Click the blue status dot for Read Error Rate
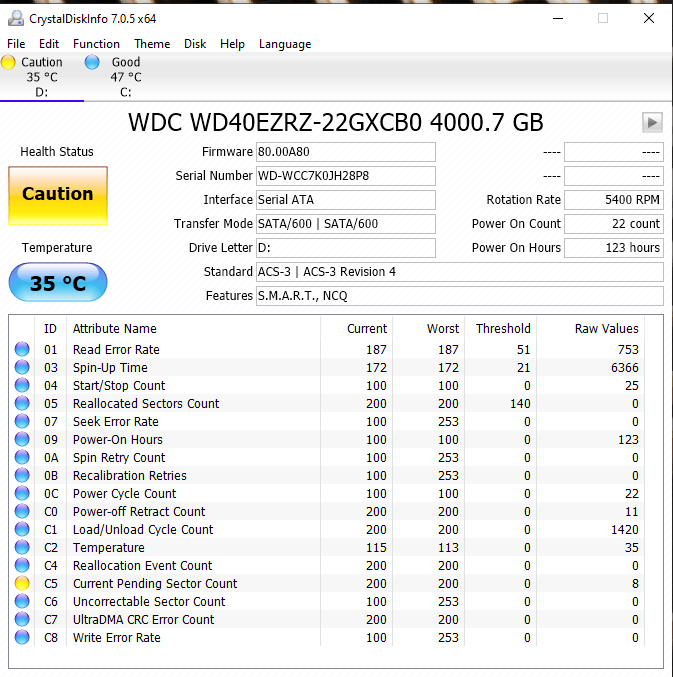 pos(22,349)
